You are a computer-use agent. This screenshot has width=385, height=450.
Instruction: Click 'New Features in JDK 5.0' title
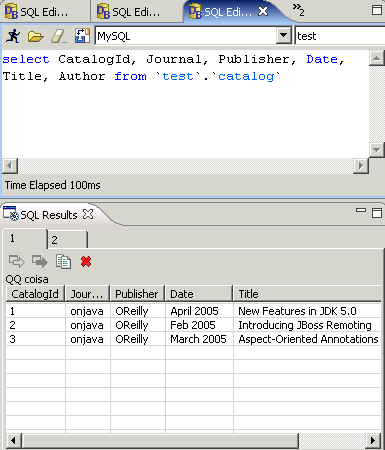click(x=297, y=311)
